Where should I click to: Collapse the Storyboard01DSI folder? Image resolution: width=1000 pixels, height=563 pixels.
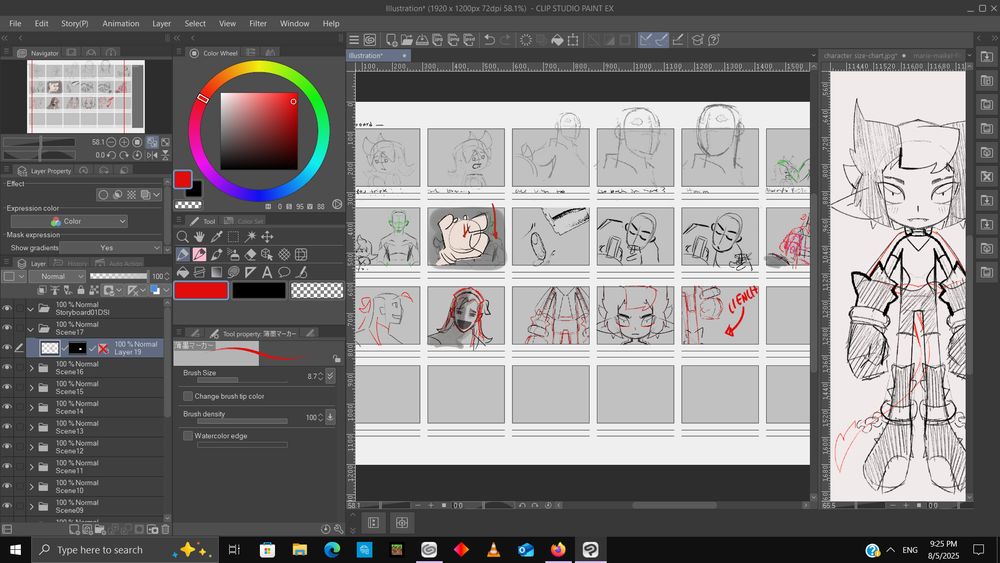[31, 309]
